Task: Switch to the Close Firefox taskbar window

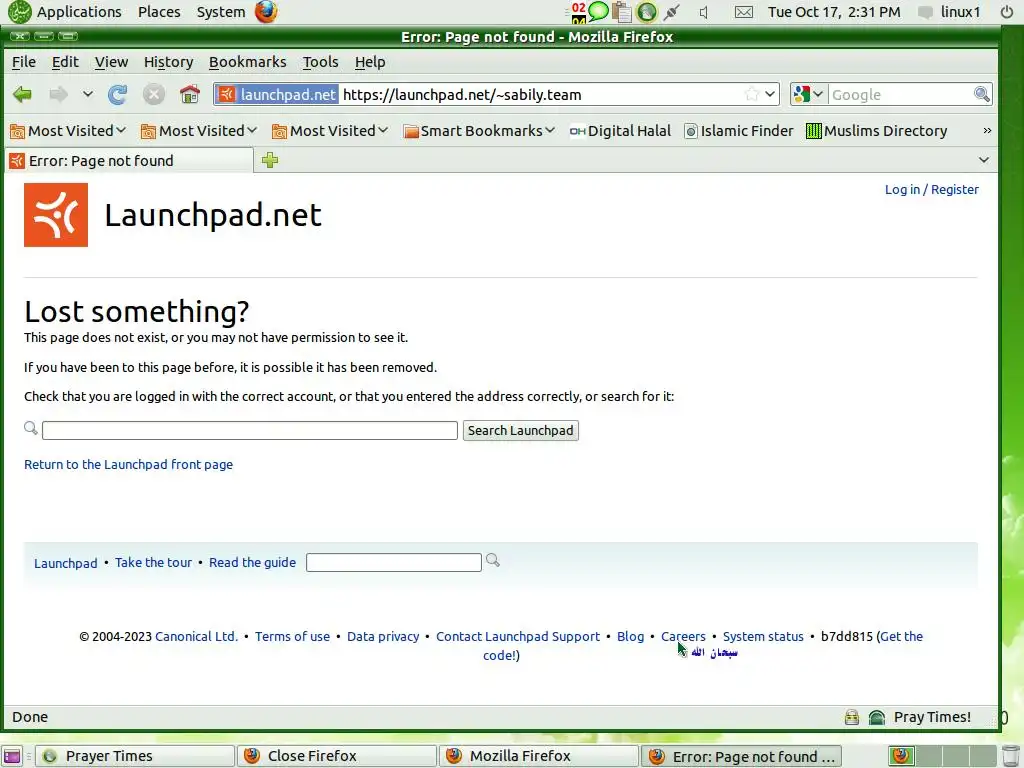Action: (336, 756)
